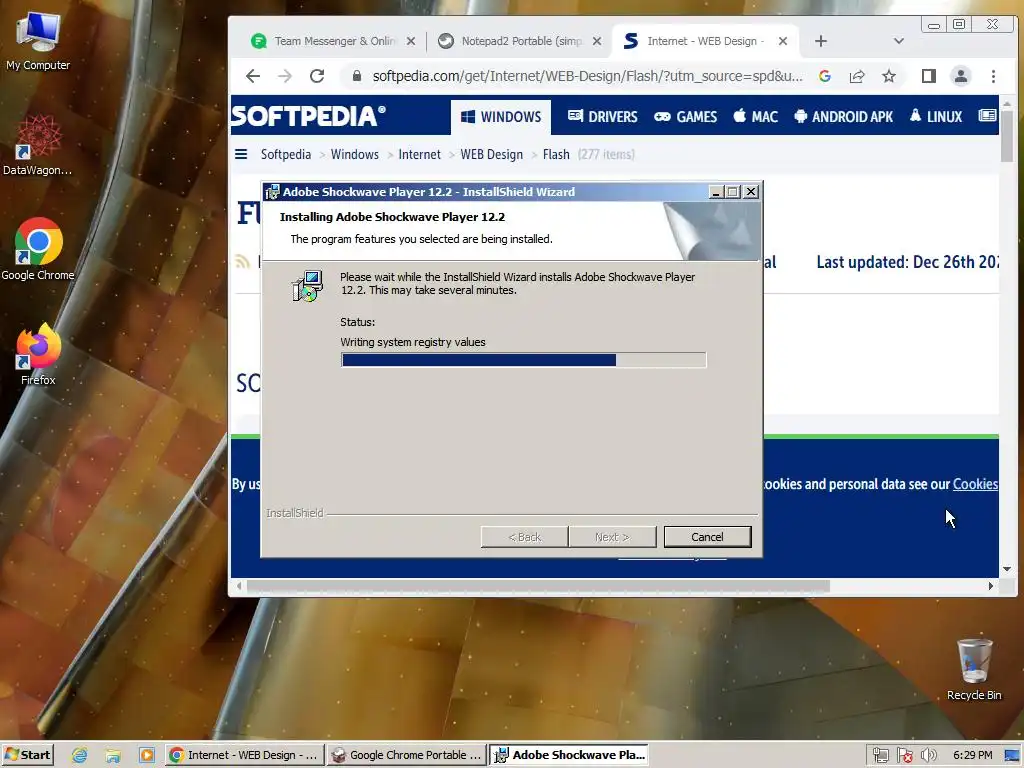Switch to Notepad2 Portable tab
Screen dimensions: 1024x768
[519, 41]
